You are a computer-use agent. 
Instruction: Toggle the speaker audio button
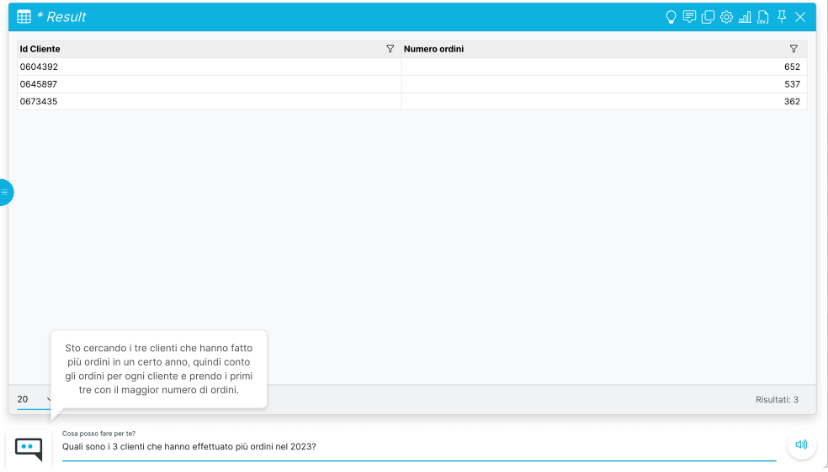[801, 445]
